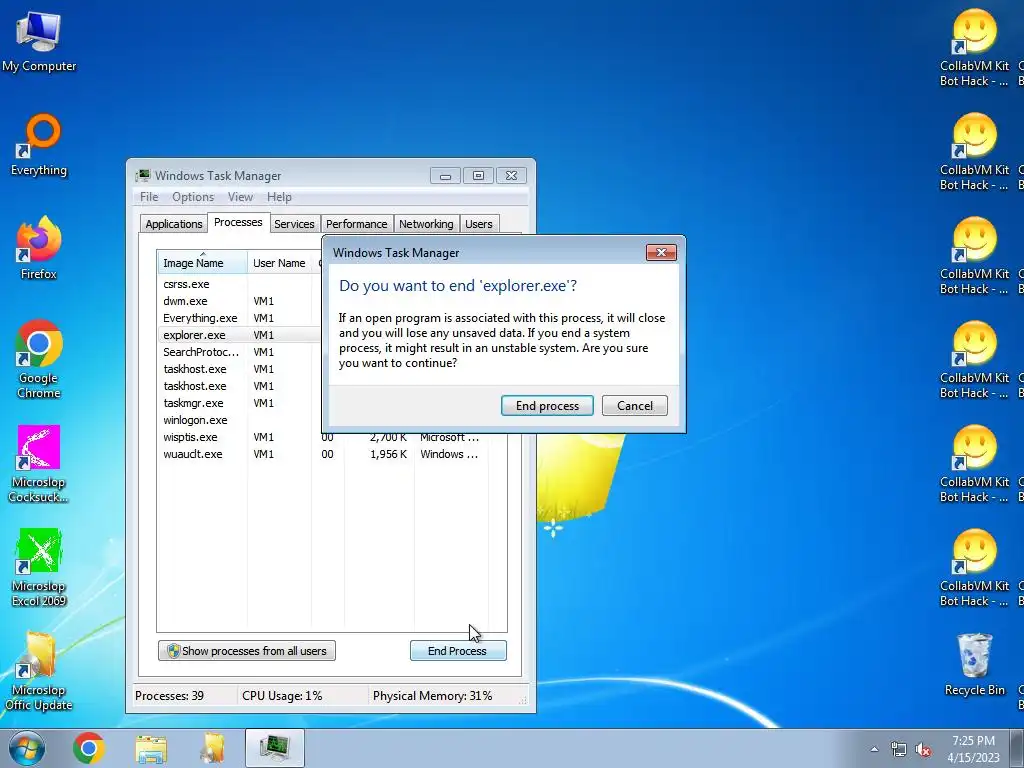1024x768 pixels.
Task: Select the Microslop Excol 2069 icon
Action: [x=39, y=568]
